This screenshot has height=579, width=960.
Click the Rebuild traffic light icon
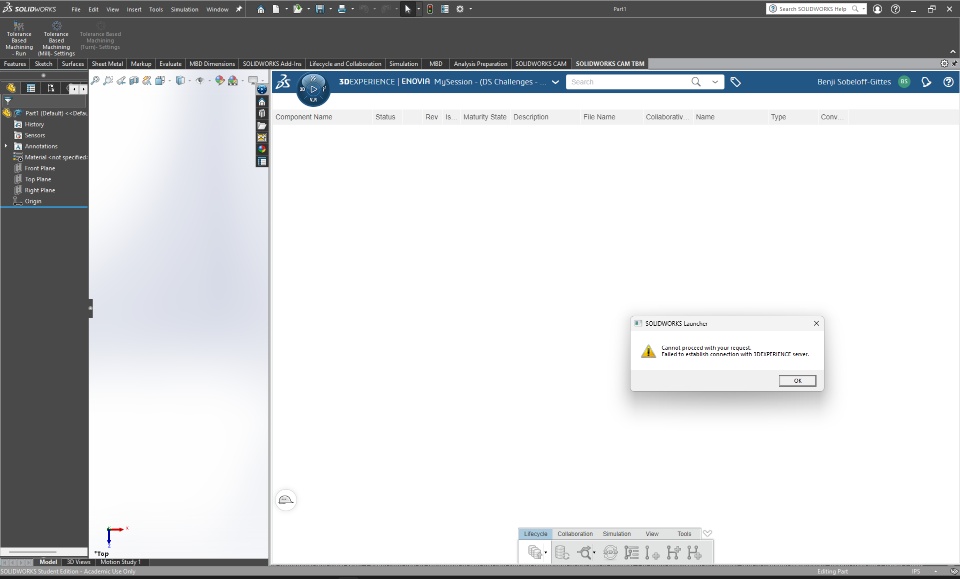(x=430, y=9)
